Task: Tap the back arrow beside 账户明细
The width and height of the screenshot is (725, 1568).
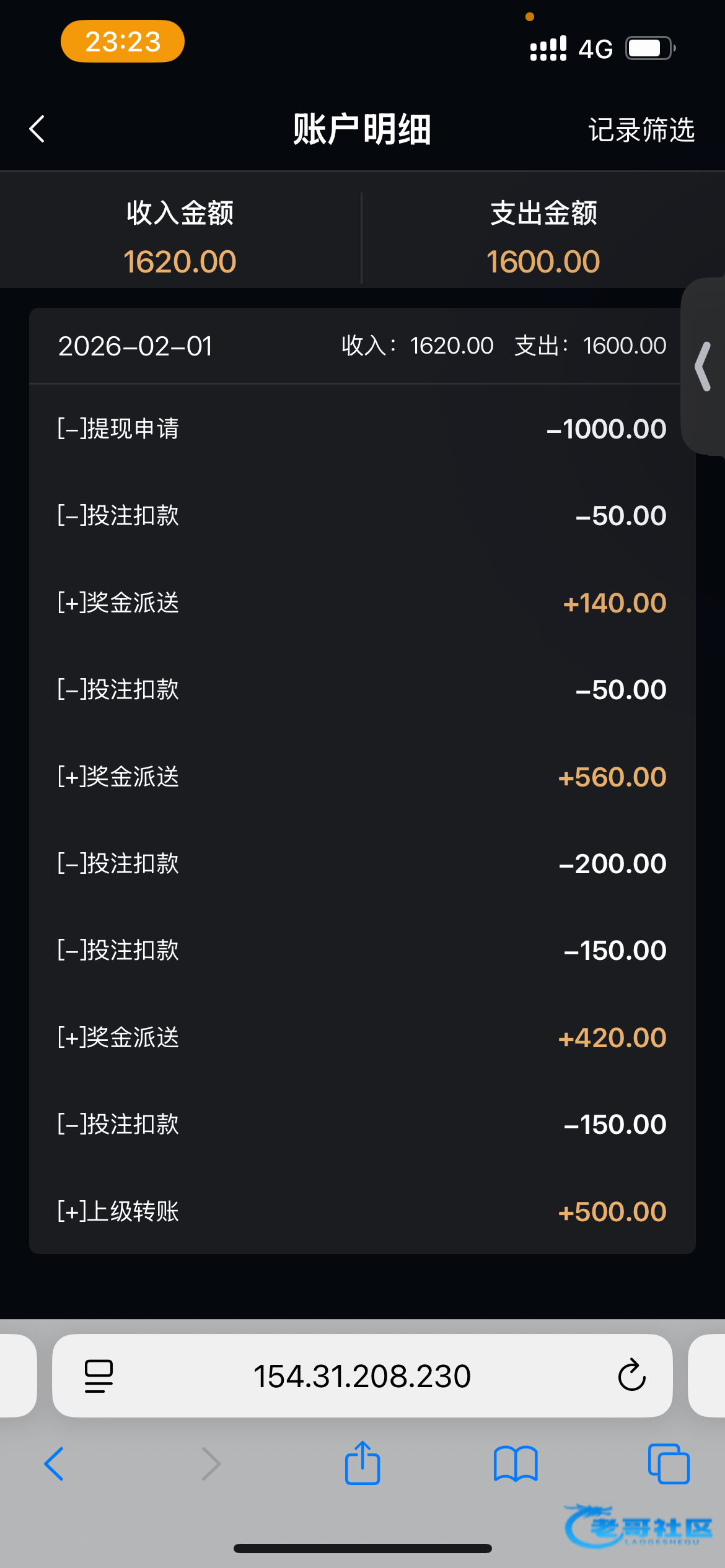Action: [x=37, y=129]
